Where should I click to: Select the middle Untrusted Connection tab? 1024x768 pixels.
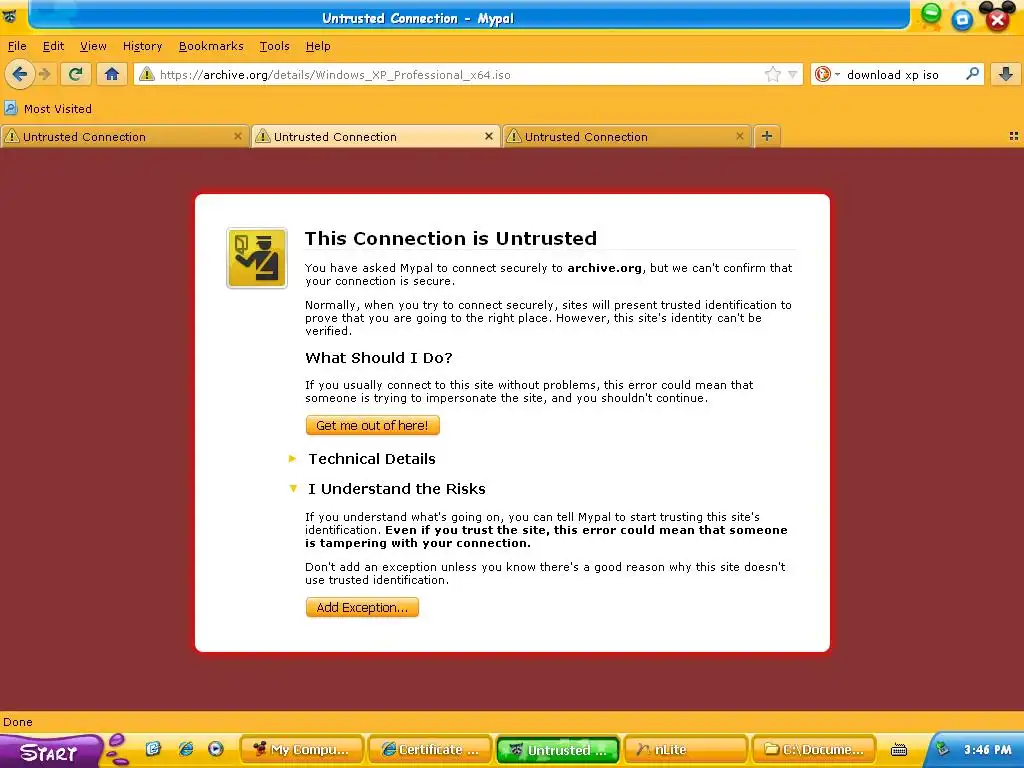click(x=376, y=136)
